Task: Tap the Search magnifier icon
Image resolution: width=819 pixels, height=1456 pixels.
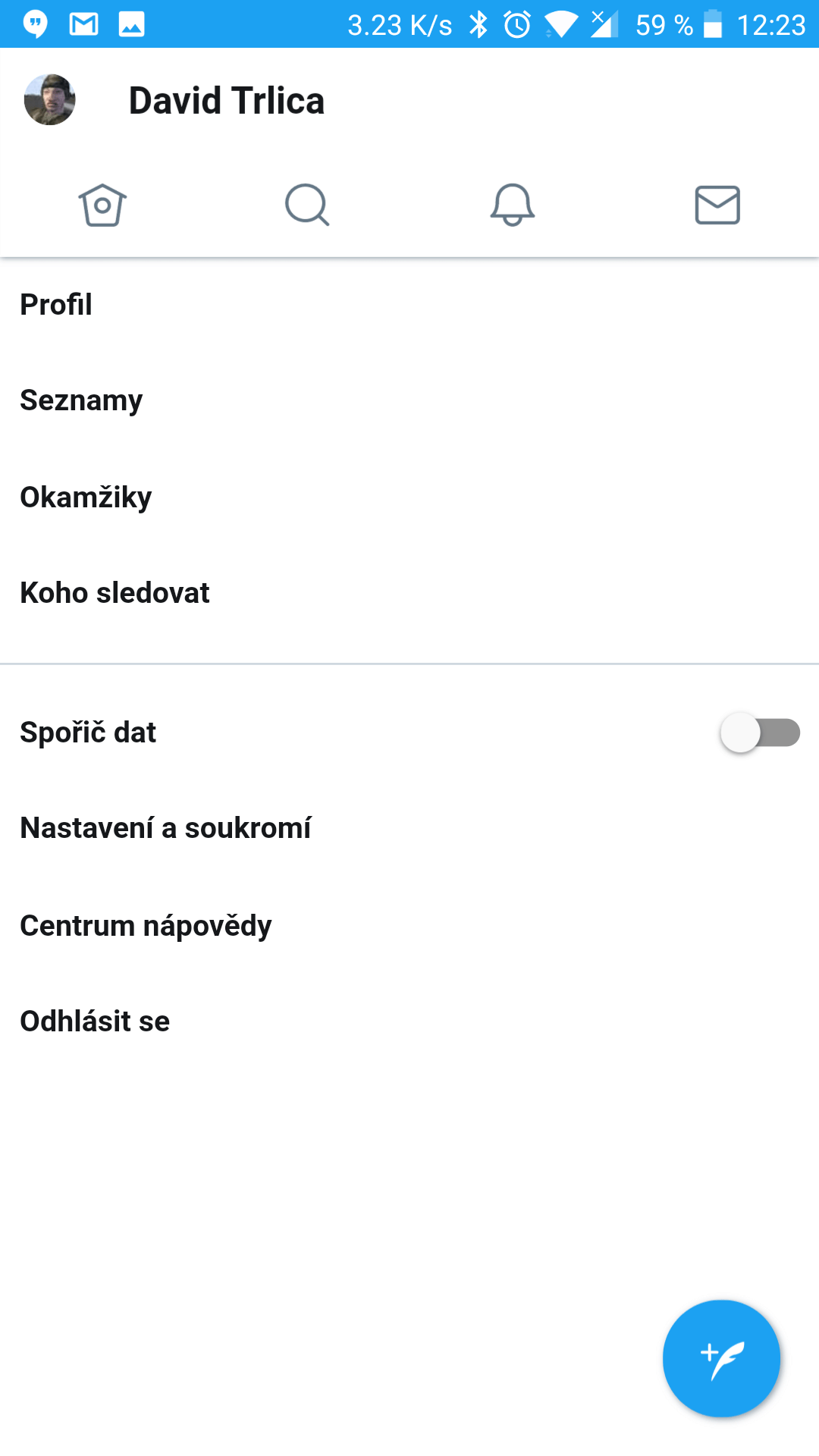Action: [x=307, y=205]
